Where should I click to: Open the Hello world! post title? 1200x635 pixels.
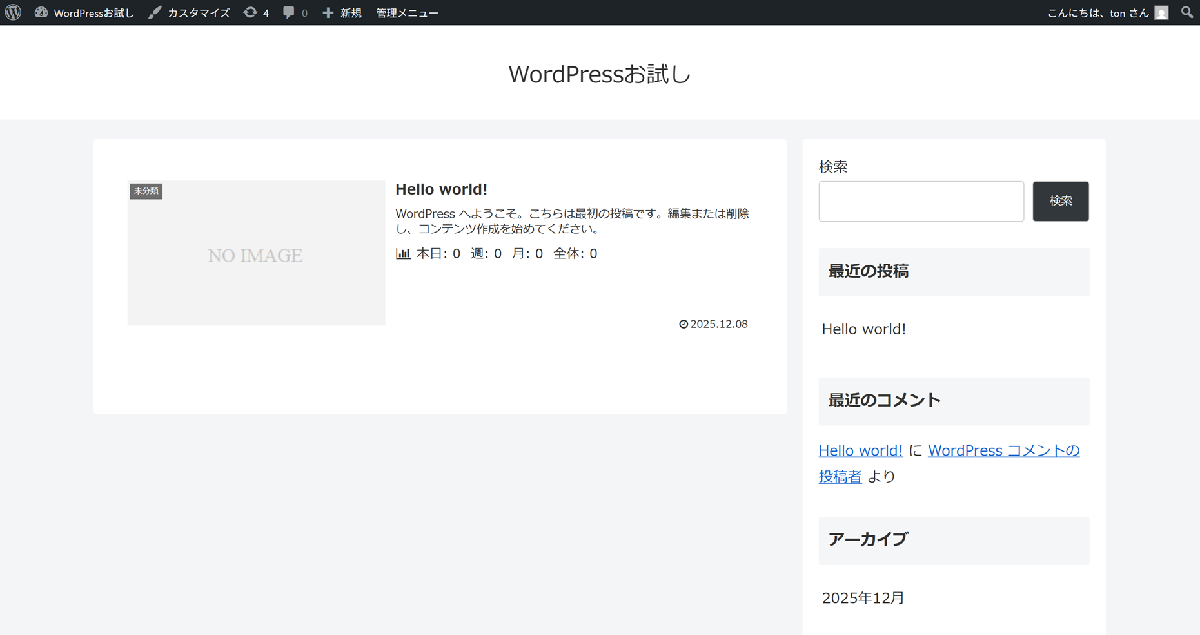441,189
